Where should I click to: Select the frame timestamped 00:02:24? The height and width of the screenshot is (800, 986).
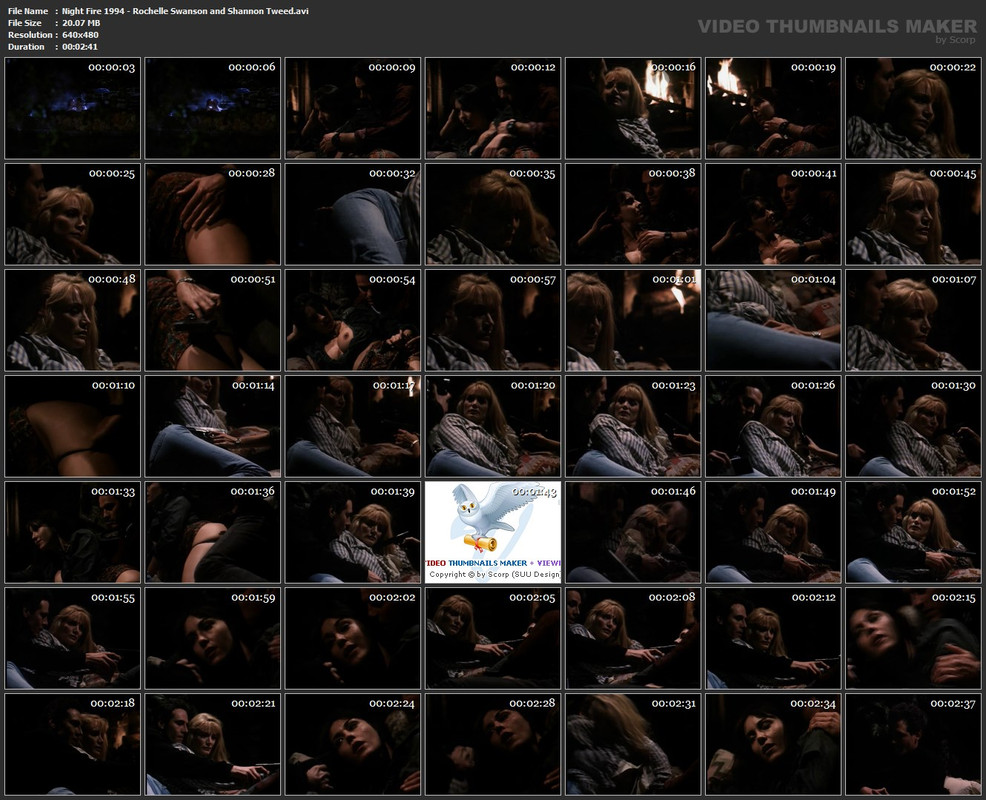[x=353, y=744]
